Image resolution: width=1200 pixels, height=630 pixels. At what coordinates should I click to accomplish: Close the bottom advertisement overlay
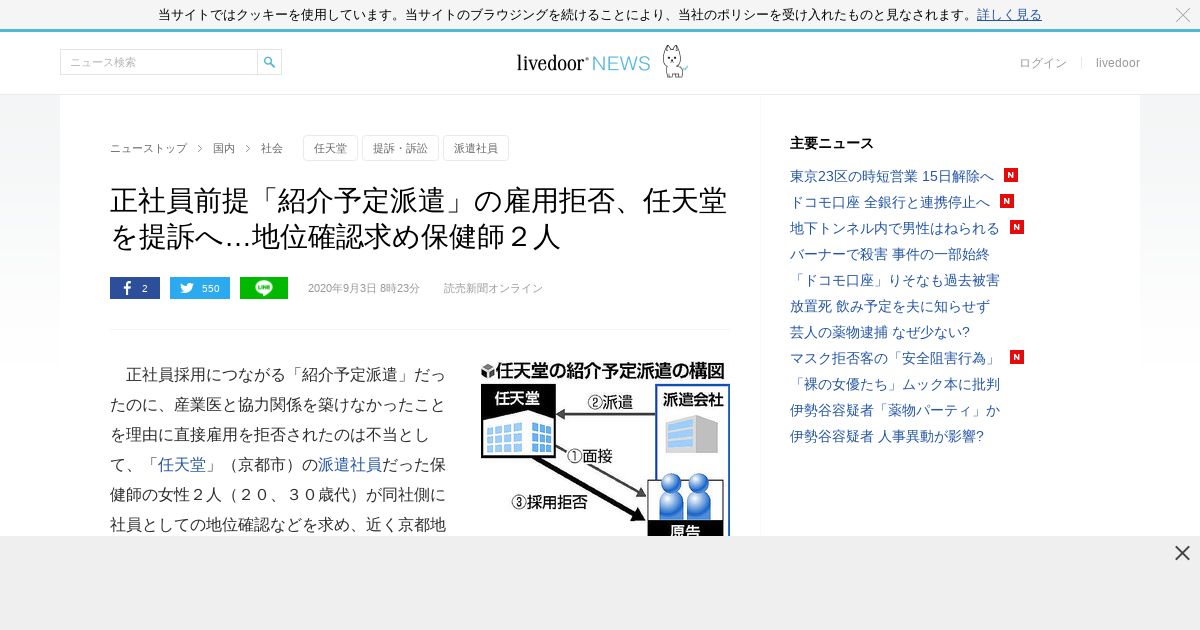point(1182,553)
